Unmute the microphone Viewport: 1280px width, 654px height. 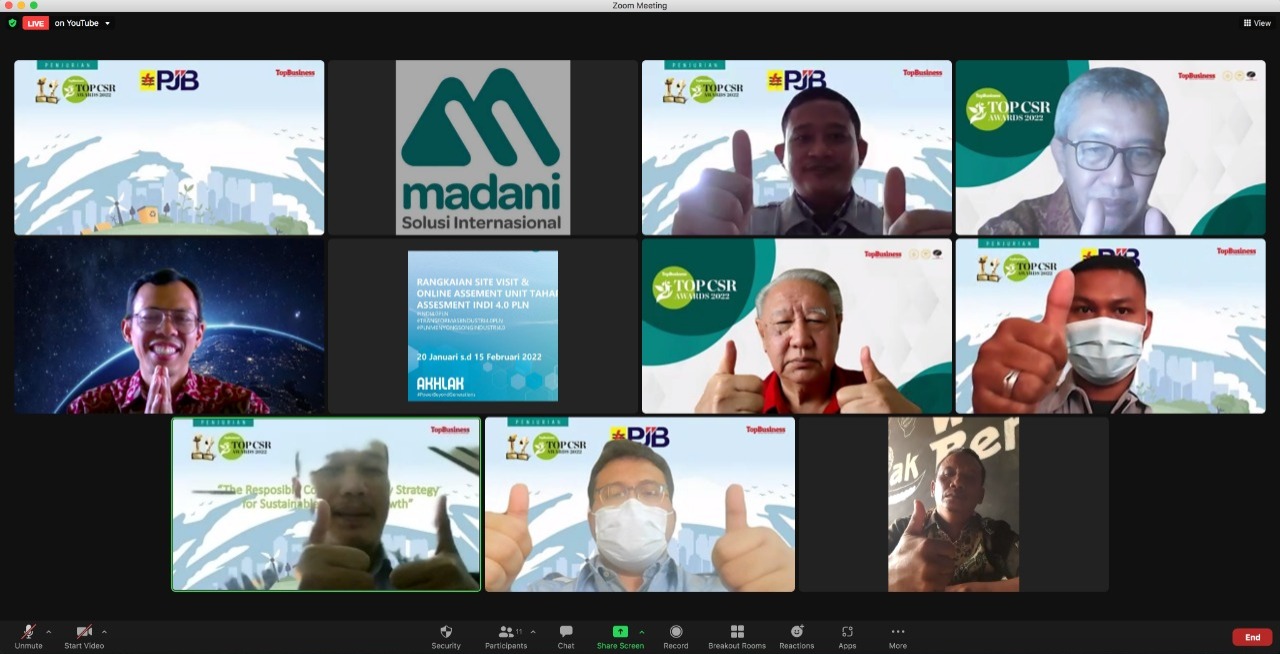28,636
